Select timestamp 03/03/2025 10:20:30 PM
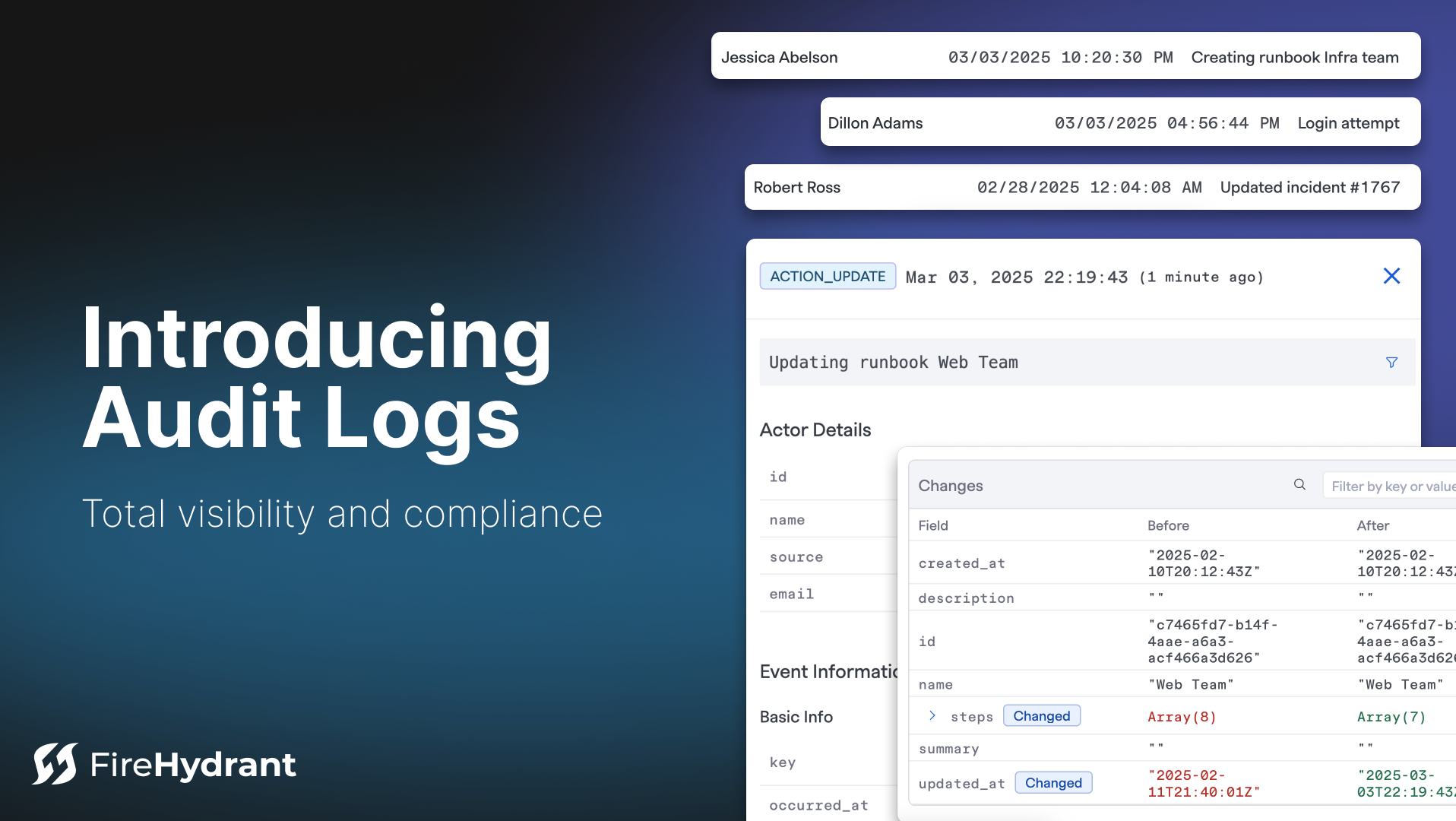The image size is (1456, 821). coord(1060,57)
